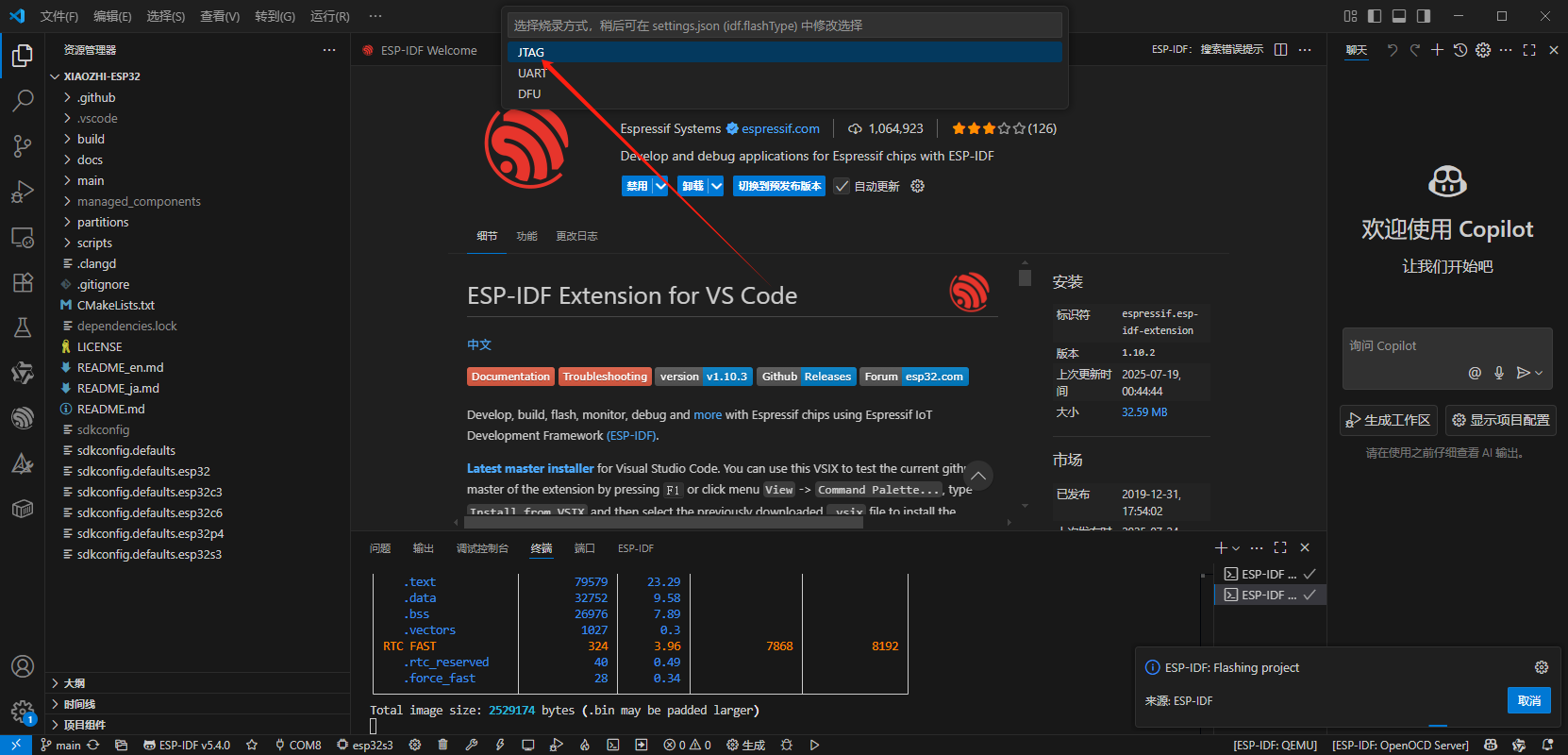Open the Testing flask view
This screenshot has height=755, width=1568.
click(23, 327)
